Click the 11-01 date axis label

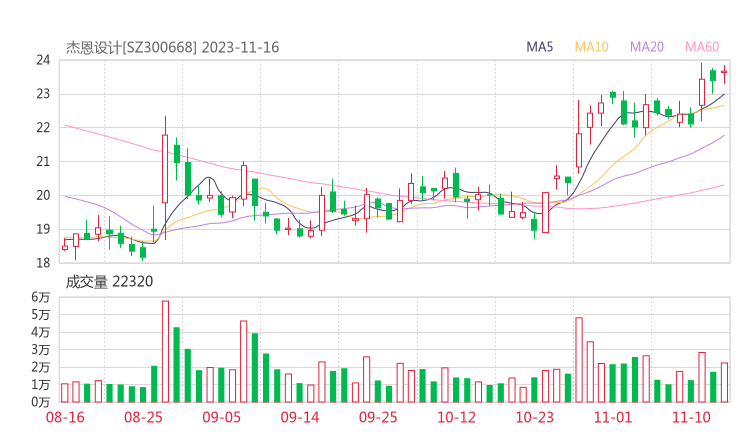coord(613,417)
